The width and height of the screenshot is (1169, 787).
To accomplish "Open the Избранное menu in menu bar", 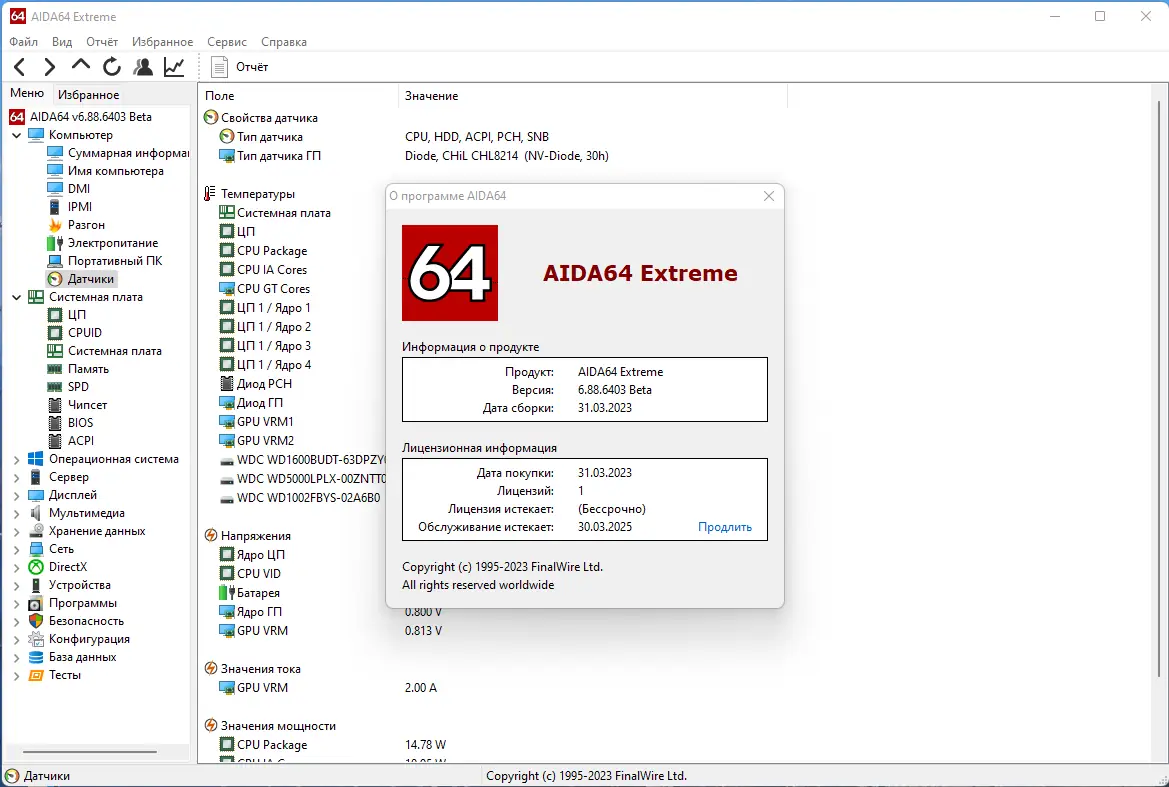I will 163,42.
